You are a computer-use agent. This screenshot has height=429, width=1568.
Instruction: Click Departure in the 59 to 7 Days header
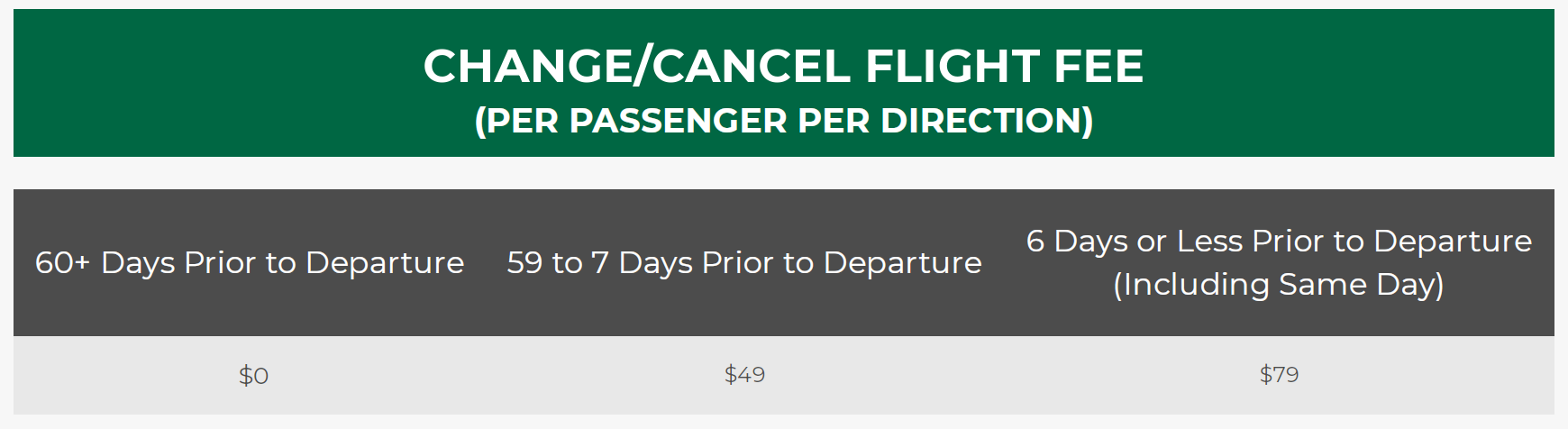[903, 262]
